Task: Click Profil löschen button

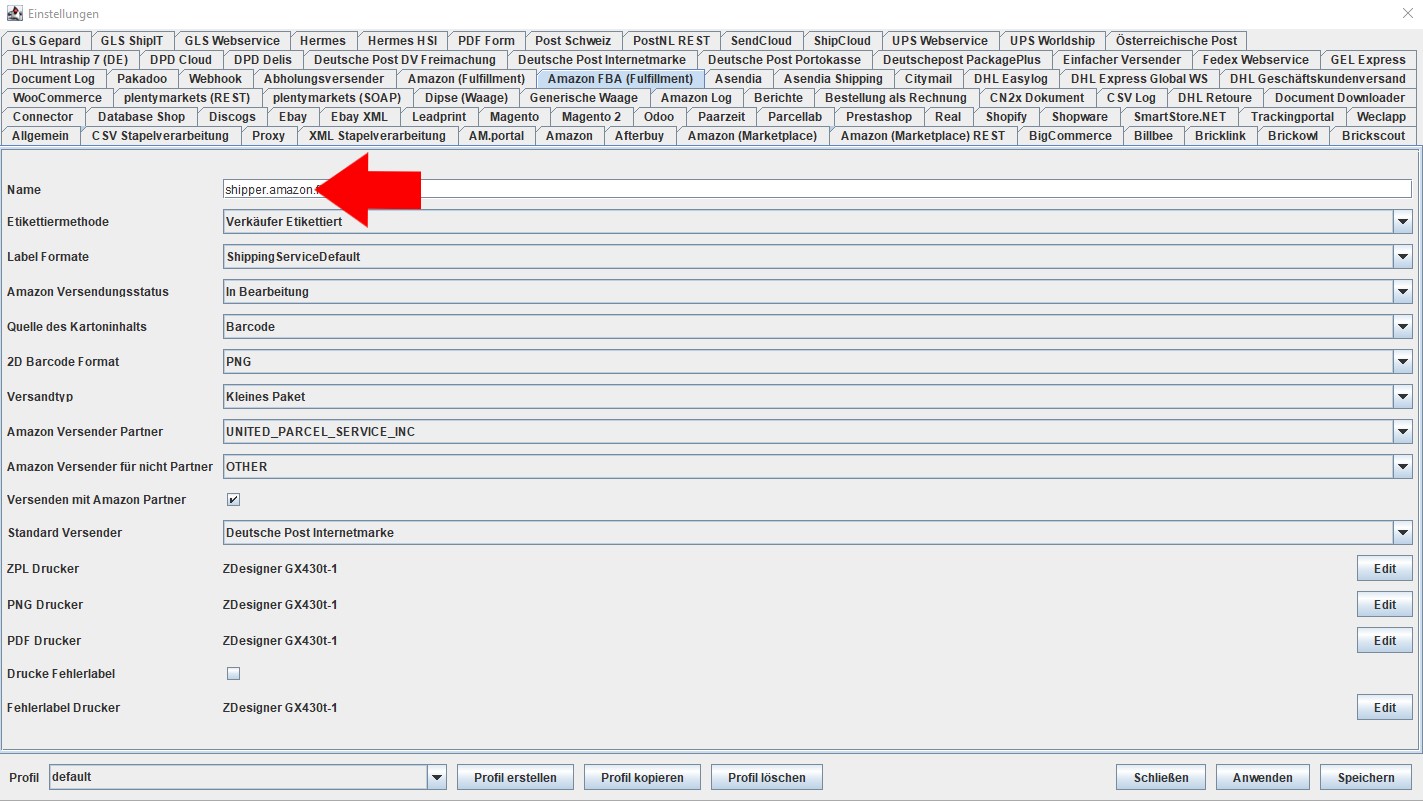Action: coord(767,777)
